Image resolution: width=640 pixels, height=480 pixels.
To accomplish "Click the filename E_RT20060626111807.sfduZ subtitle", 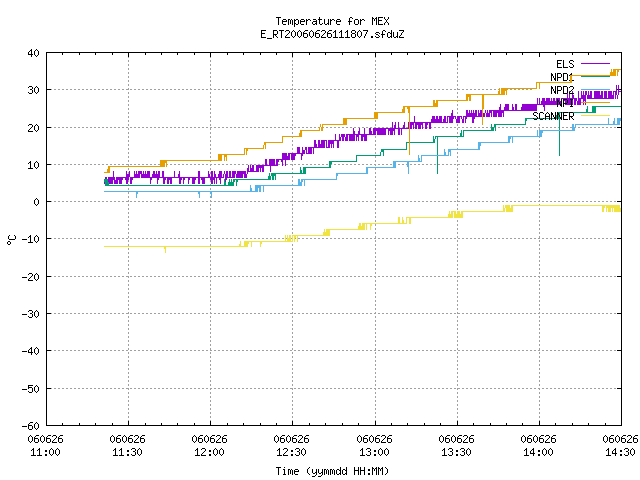I will (332, 34).
